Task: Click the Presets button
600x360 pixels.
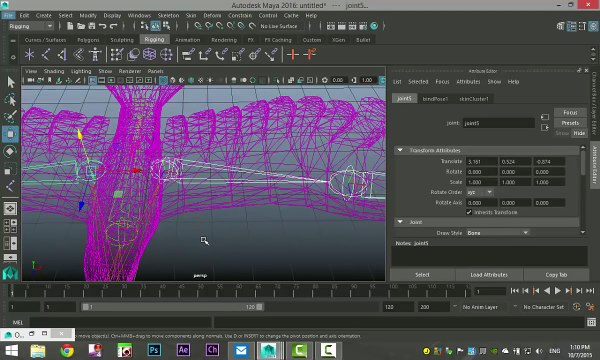Action: click(x=570, y=123)
